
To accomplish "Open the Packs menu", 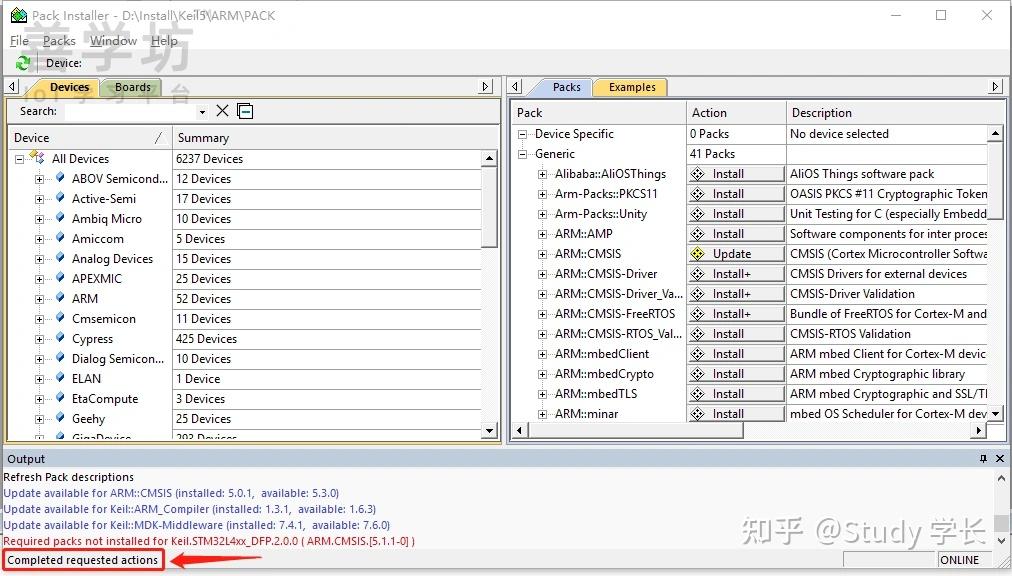I will [58, 40].
